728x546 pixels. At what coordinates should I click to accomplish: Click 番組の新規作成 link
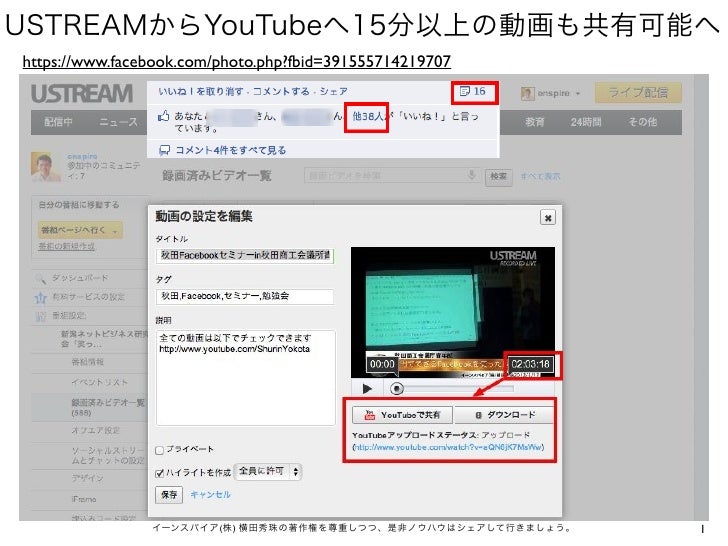pyautogui.click(x=66, y=246)
